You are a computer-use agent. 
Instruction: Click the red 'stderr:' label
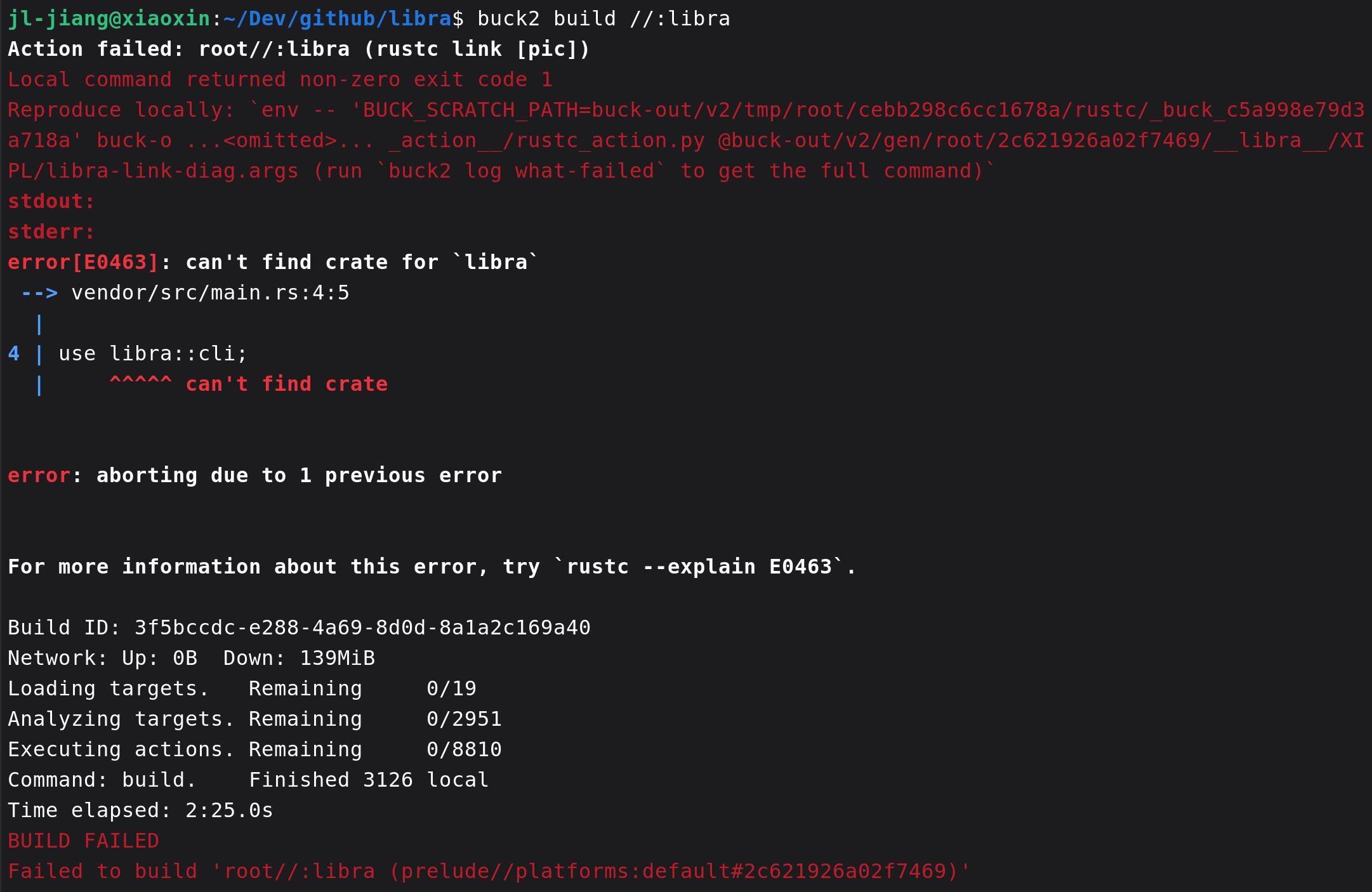tap(51, 232)
